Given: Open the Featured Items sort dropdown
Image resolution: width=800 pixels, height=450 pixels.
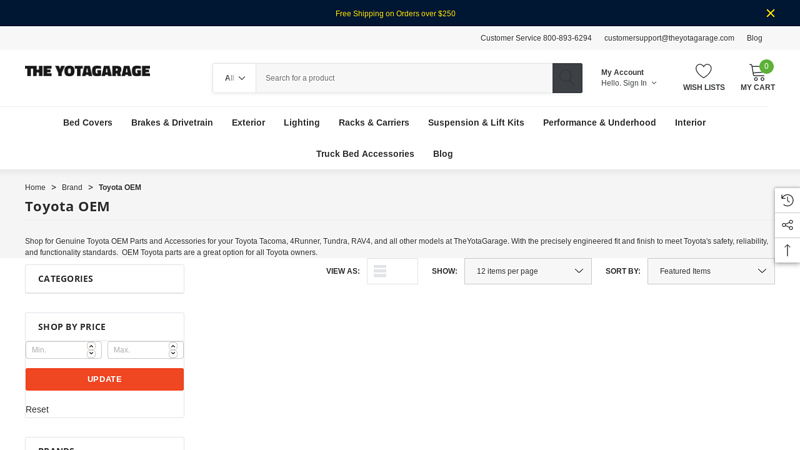Looking at the screenshot, I should [x=710, y=271].
